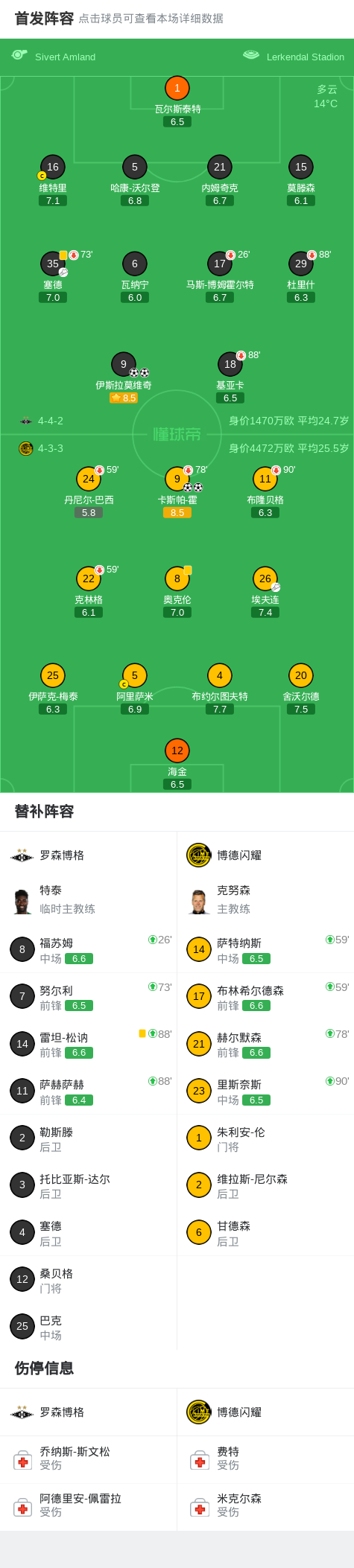Click 罗森博格 club logo in injury section
This screenshot has width=354, height=1568.
pyautogui.click(x=22, y=1412)
